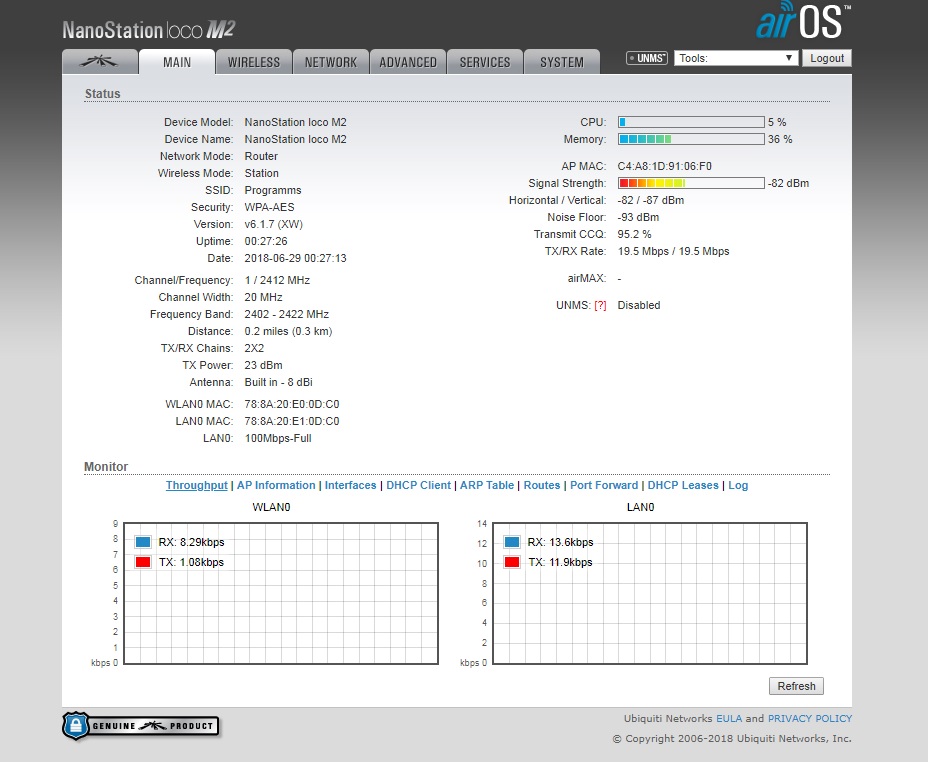The width and height of the screenshot is (928, 762).
Task: Select the AP MAC value C4:A8:1D:91:06:F0
Action: click(x=665, y=166)
